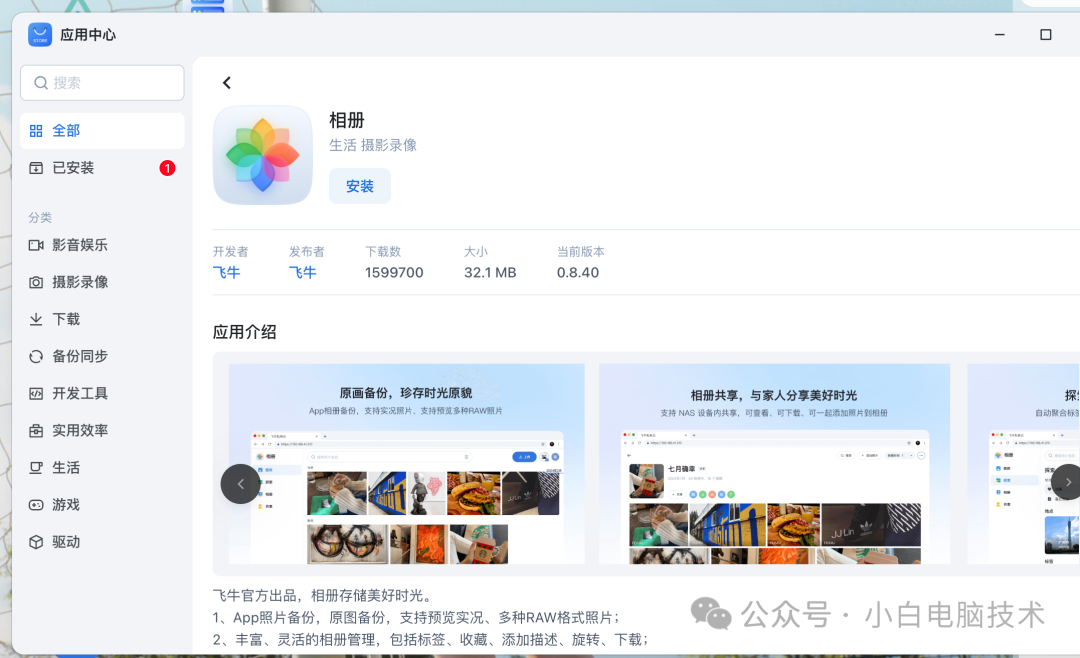The width and height of the screenshot is (1080, 658).
Task: Open the 游戏 category
Action: click(x=102, y=506)
